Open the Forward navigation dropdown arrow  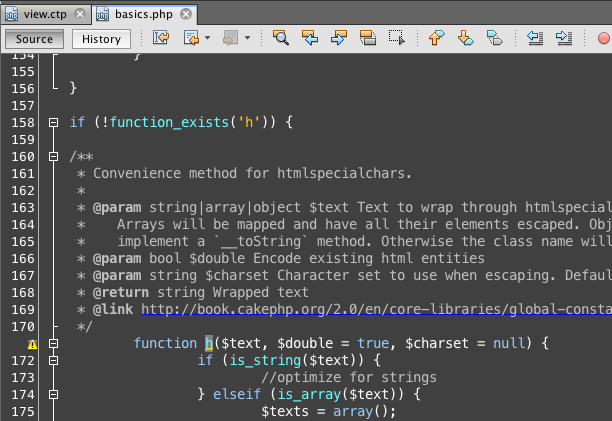click(x=247, y=38)
